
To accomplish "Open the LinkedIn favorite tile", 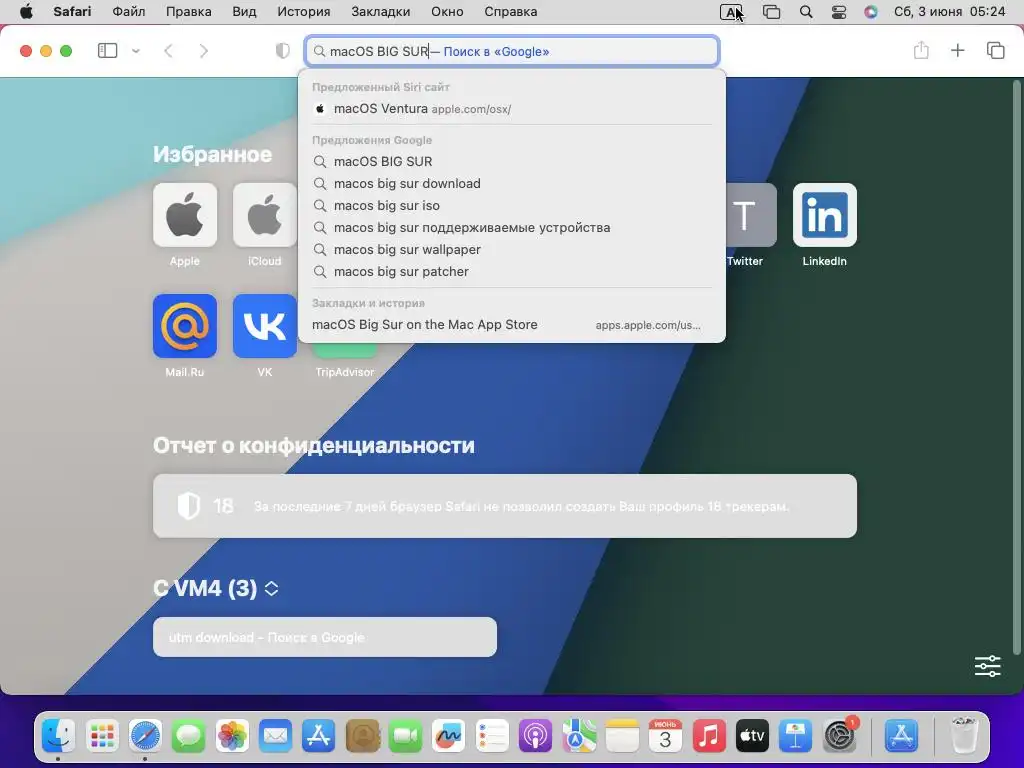I will click(x=825, y=215).
